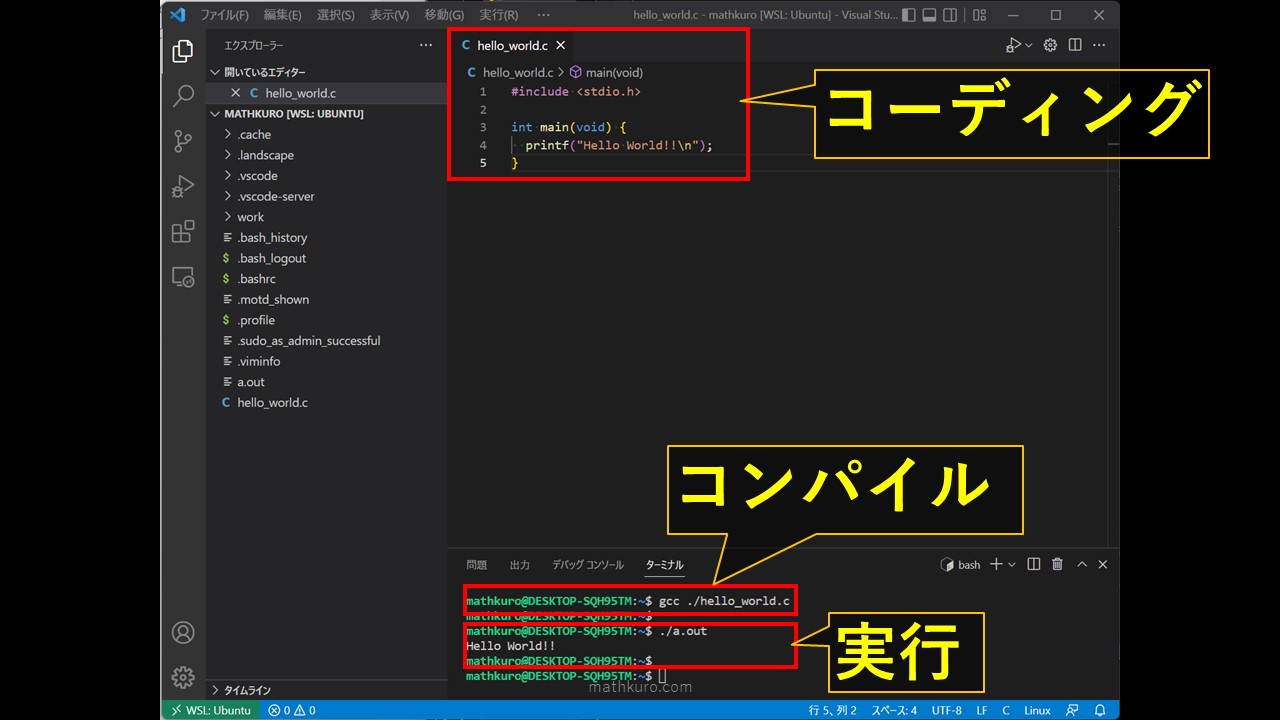The image size is (1280, 720).
Task: Open the notifications bell in status bar
Action: click(x=1100, y=710)
